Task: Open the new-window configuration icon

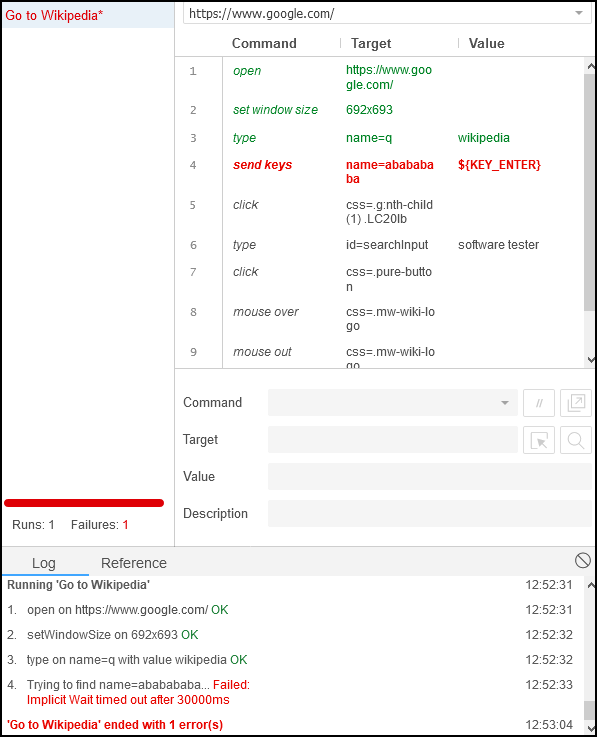Action: [x=575, y=403]
